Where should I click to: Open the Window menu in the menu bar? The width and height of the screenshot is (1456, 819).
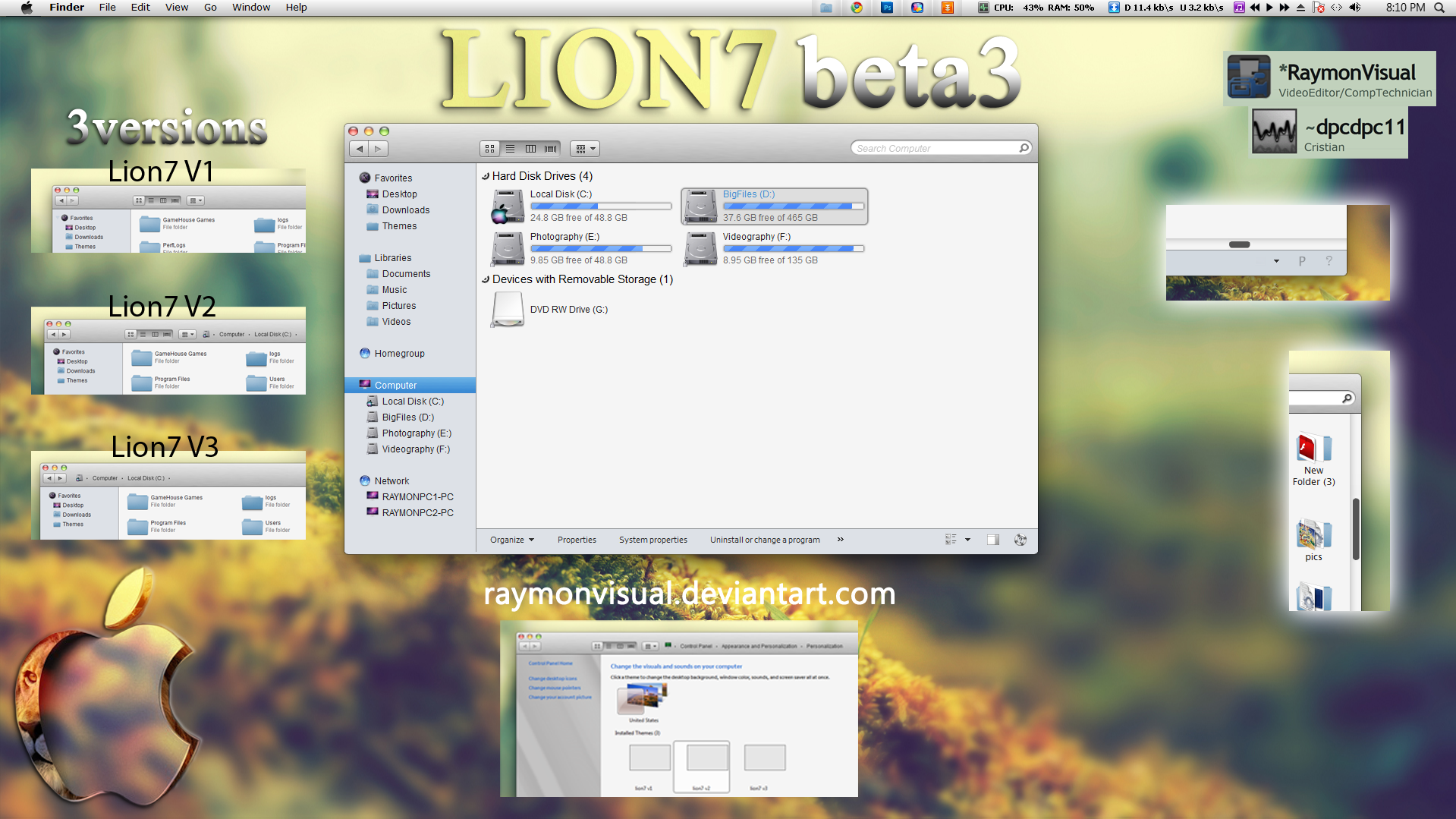[250, 8]
